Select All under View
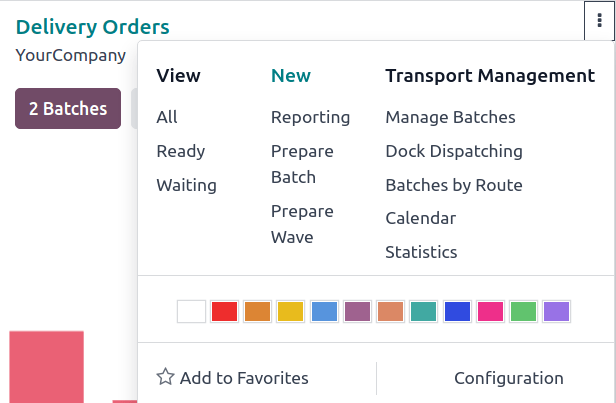 click(167, 117)
